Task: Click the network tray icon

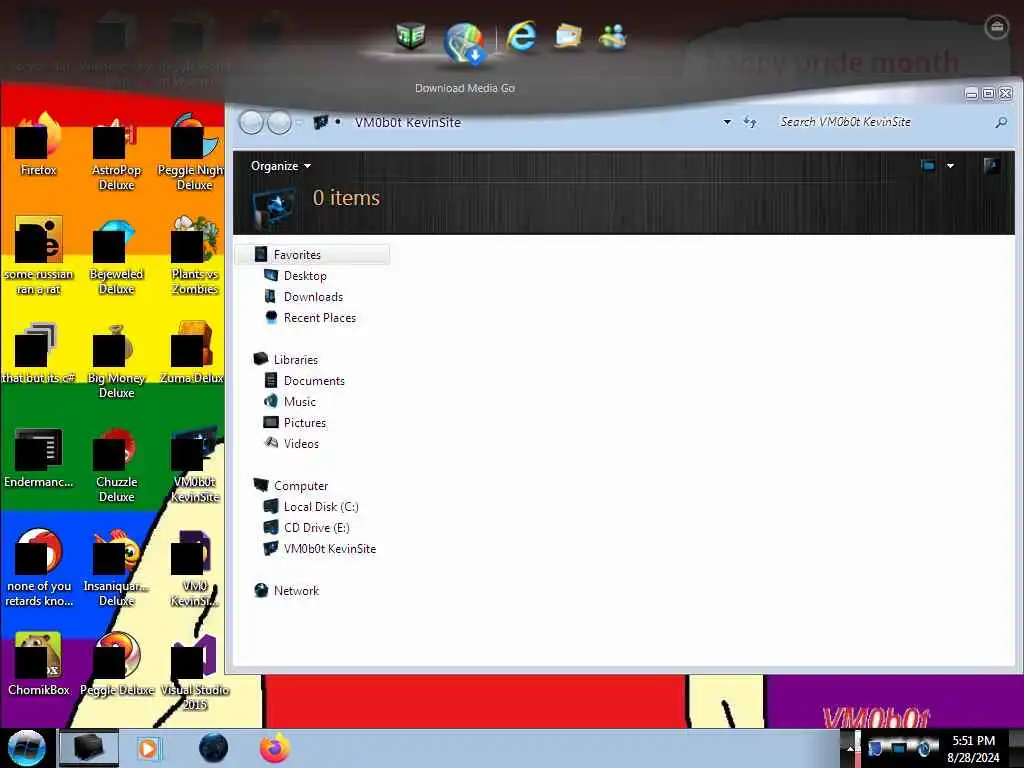Action: coord(900,748)
